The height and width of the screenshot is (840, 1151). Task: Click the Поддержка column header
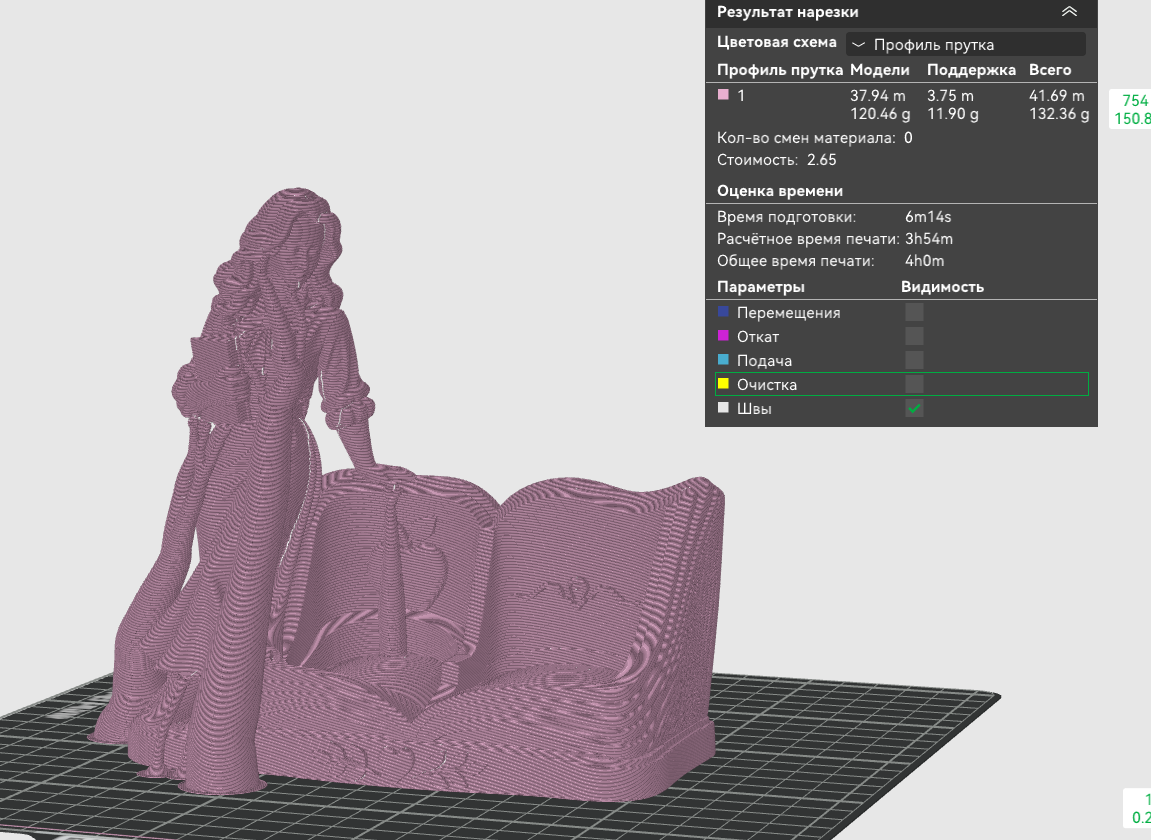coord(971,70)
